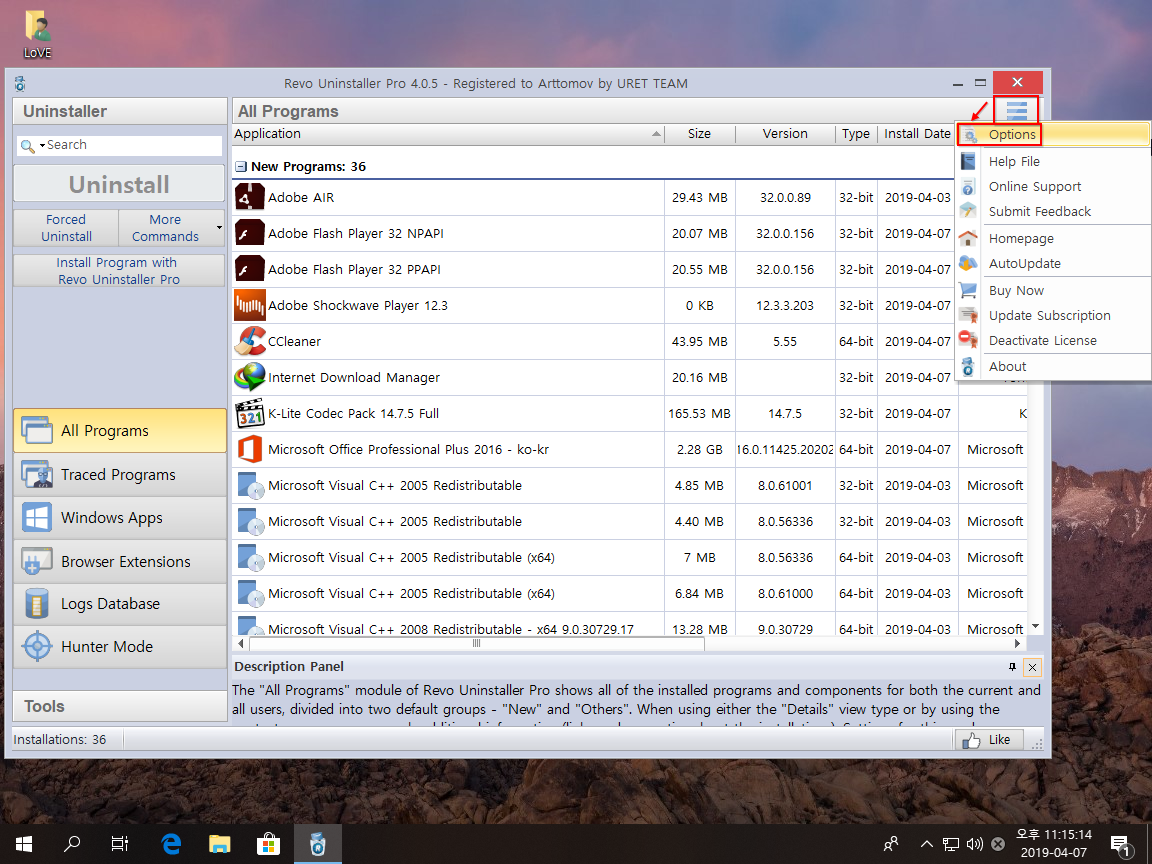The width and height of the screenshot is (1152, 864).
Task: Click the Traced Programs sidebar icon
Action: 37,475
